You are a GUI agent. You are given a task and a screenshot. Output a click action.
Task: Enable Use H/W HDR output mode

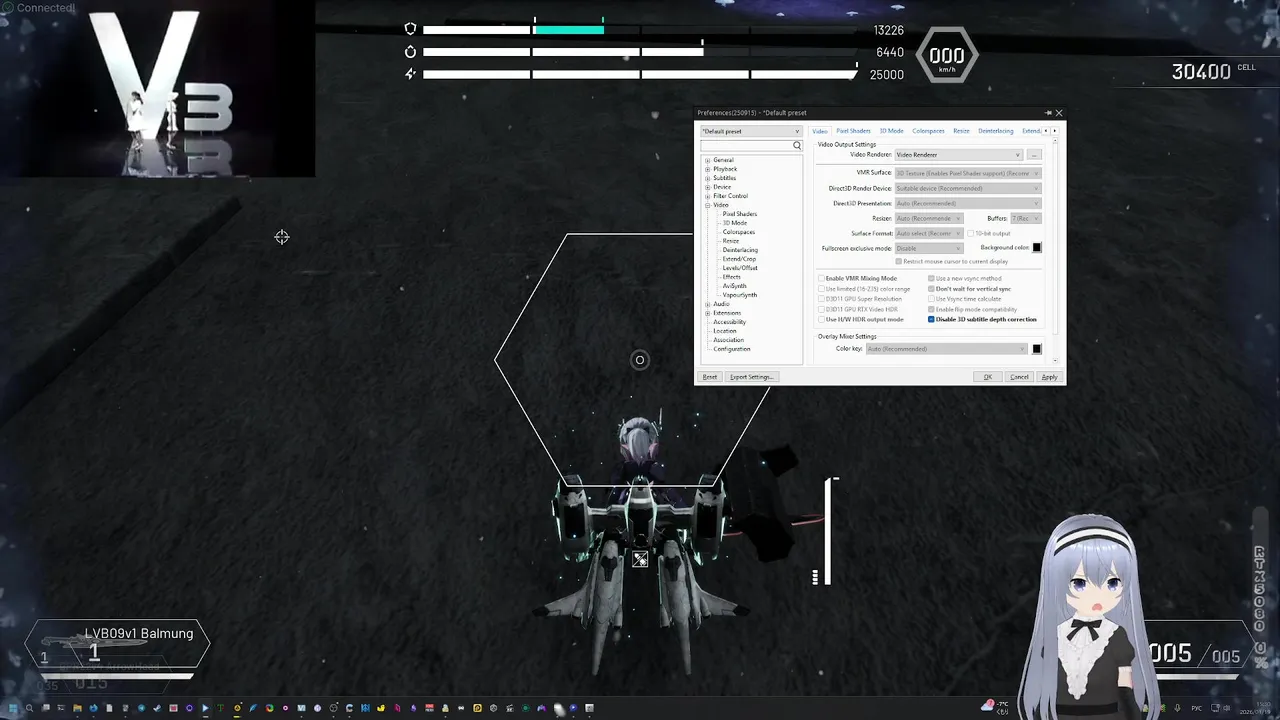[x=821, y=320]
